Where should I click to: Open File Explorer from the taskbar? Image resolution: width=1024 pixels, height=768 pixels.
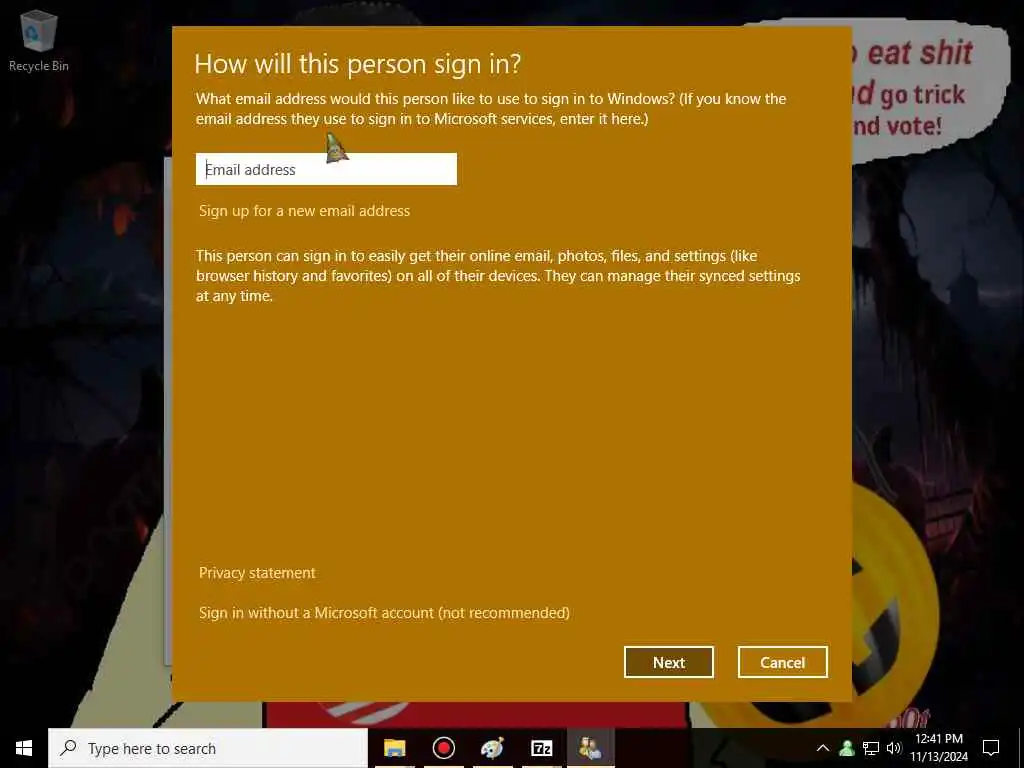(394, 748)
